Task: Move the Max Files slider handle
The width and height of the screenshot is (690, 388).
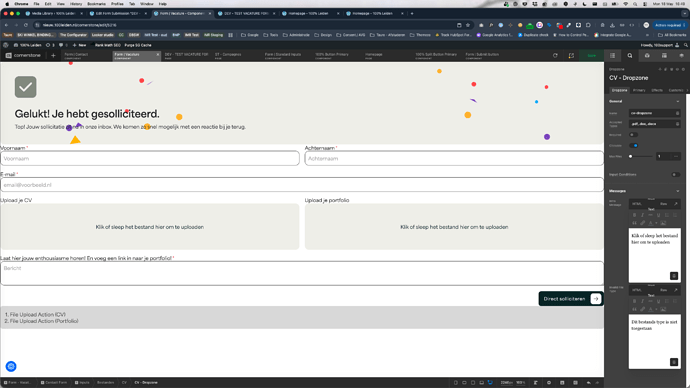Action: coord(631,156)
